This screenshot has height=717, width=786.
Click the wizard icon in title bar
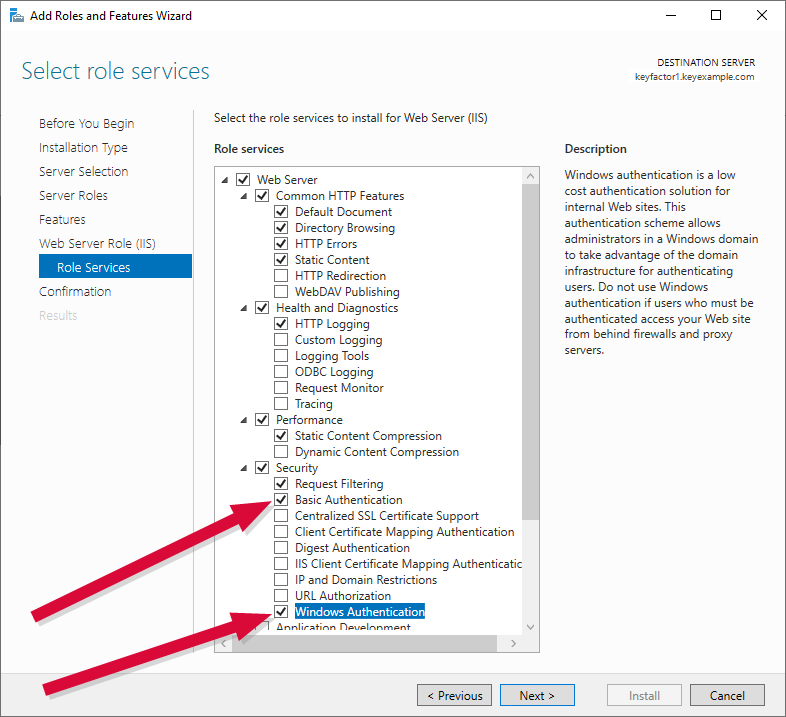(17, 16)
